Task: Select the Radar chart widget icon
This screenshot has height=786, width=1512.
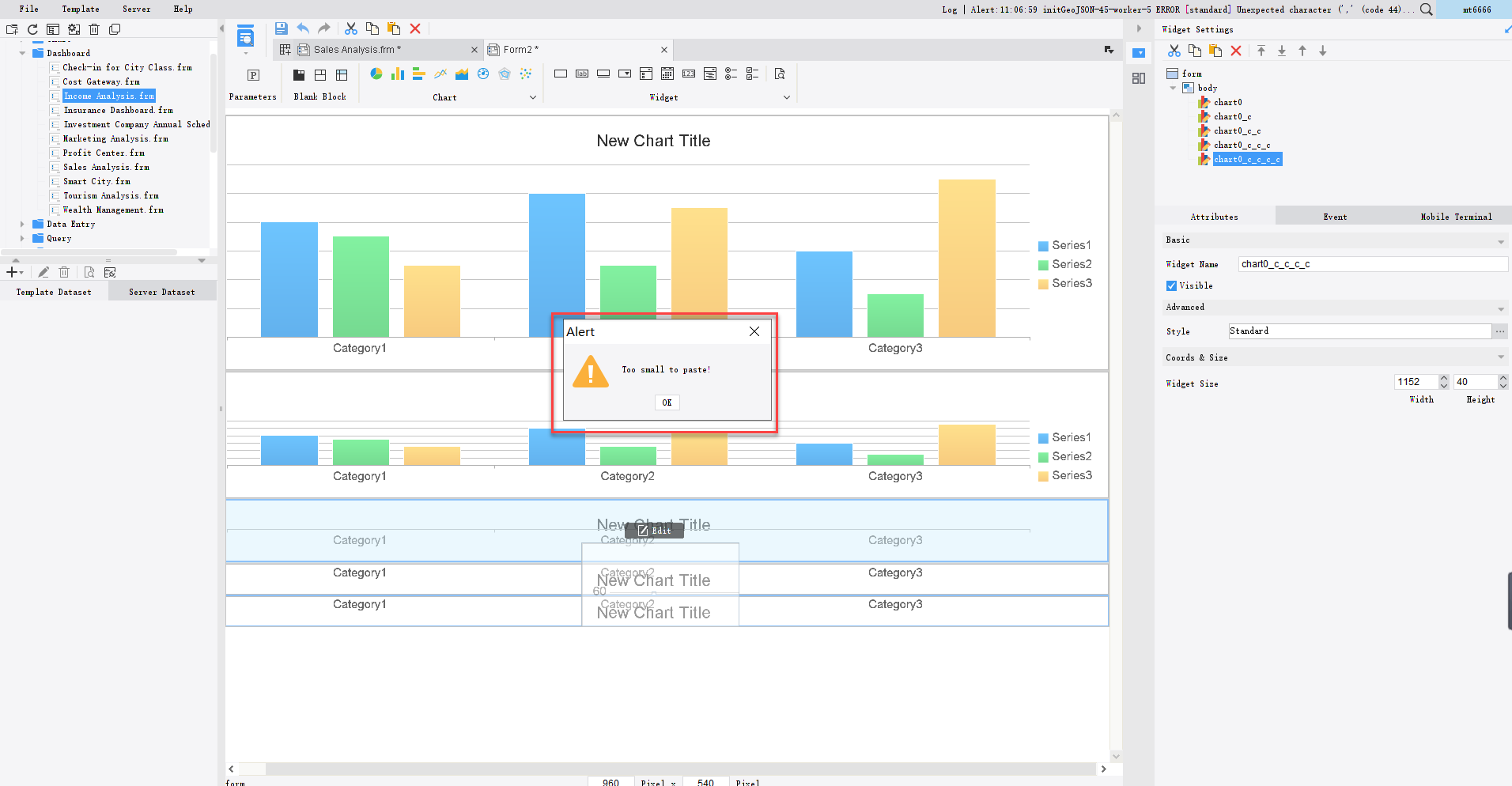Action: pyautogui.click(x=505, y=74)
